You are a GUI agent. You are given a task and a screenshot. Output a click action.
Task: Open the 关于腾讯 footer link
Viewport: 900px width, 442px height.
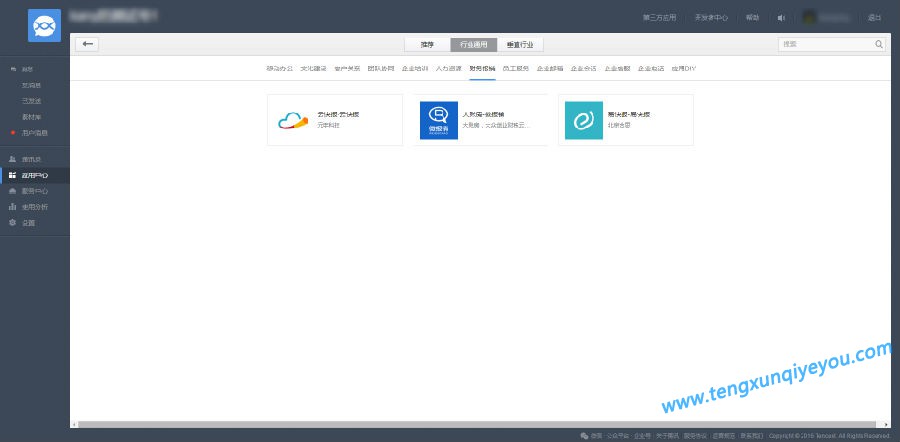[x=668, y=436]
